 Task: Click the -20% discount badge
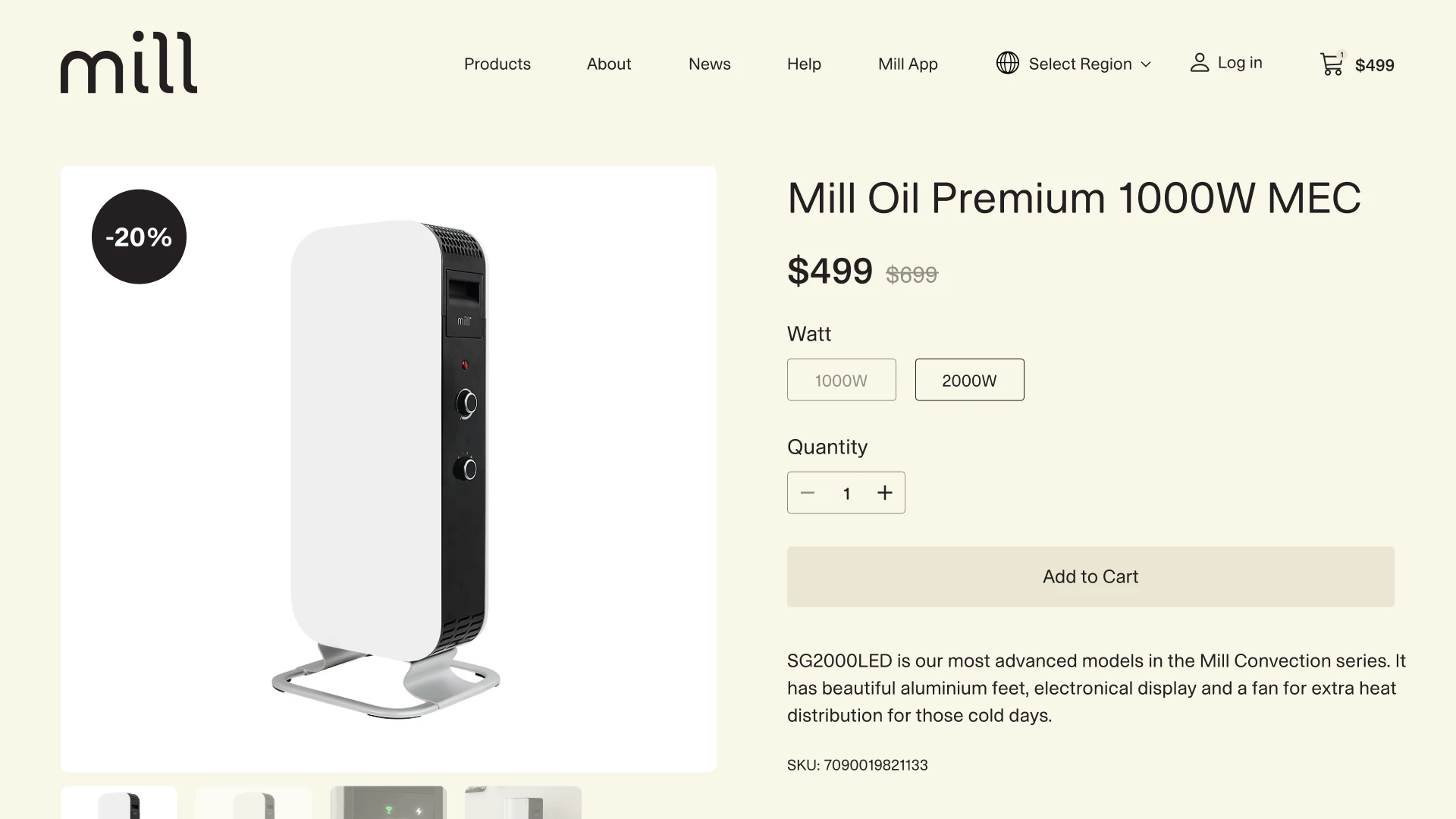139,237
